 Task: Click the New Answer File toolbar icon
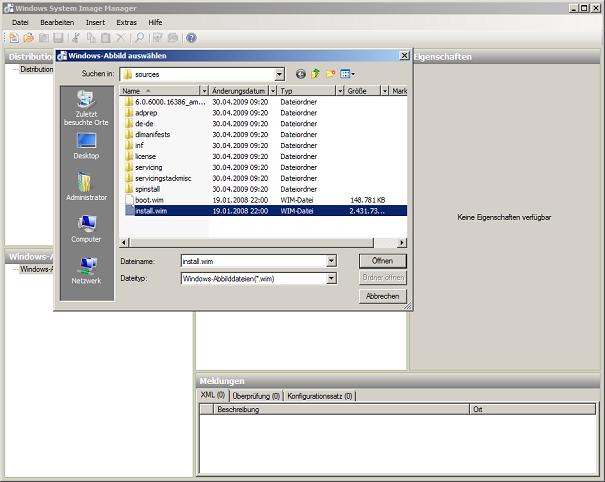pyautogui.click(x=14, y=37)
